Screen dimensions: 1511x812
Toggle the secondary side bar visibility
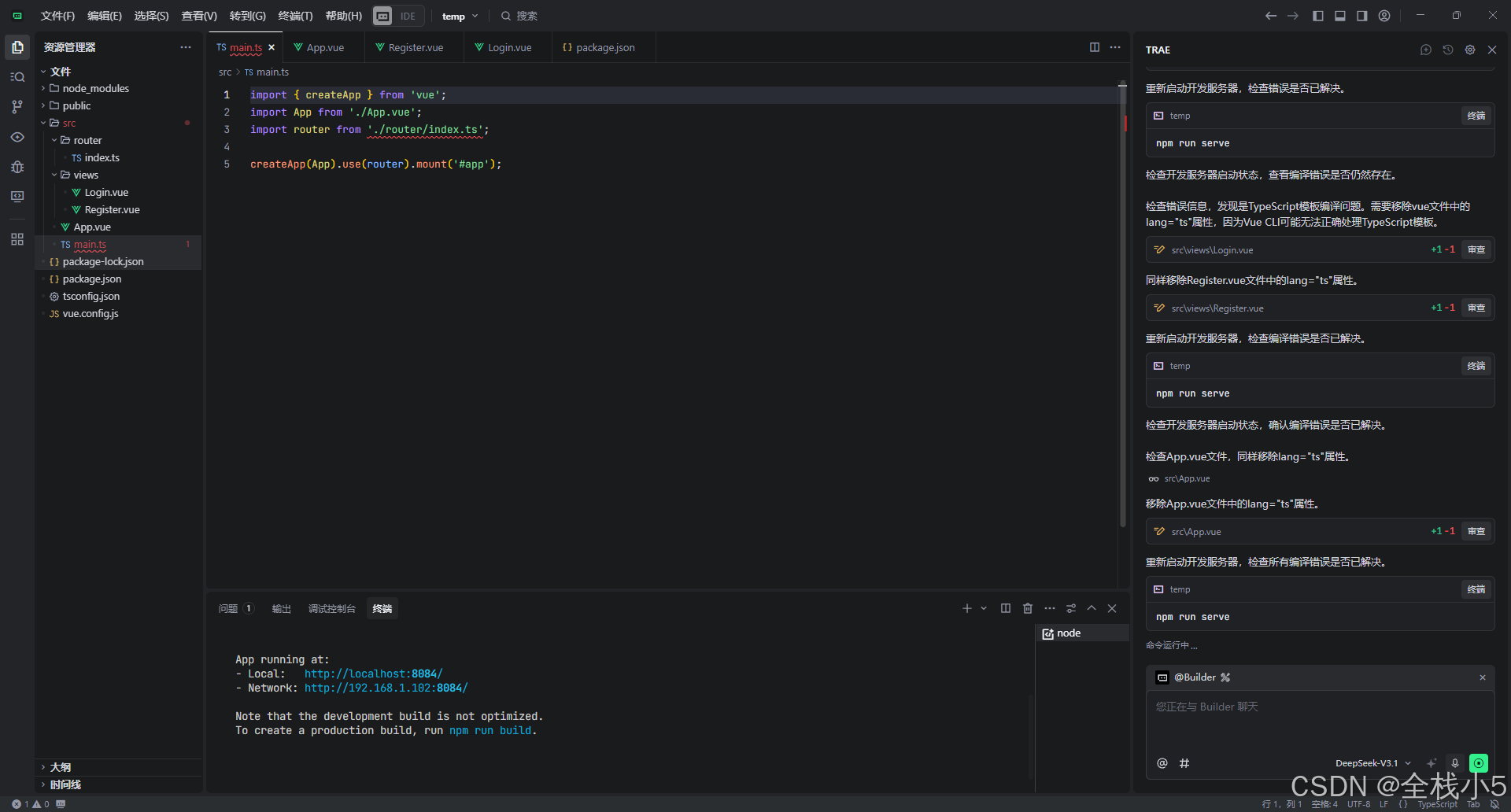click(x=1362, y=16)
